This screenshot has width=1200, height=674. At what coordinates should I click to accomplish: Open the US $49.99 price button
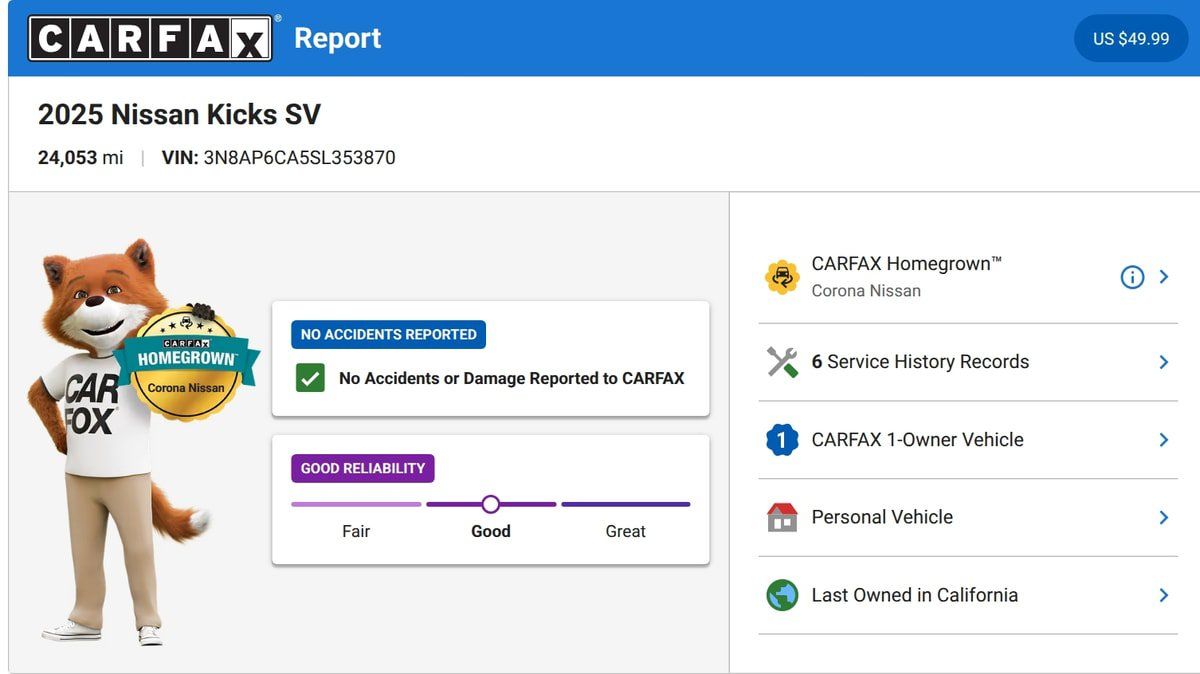click(x=1131, y=38)
